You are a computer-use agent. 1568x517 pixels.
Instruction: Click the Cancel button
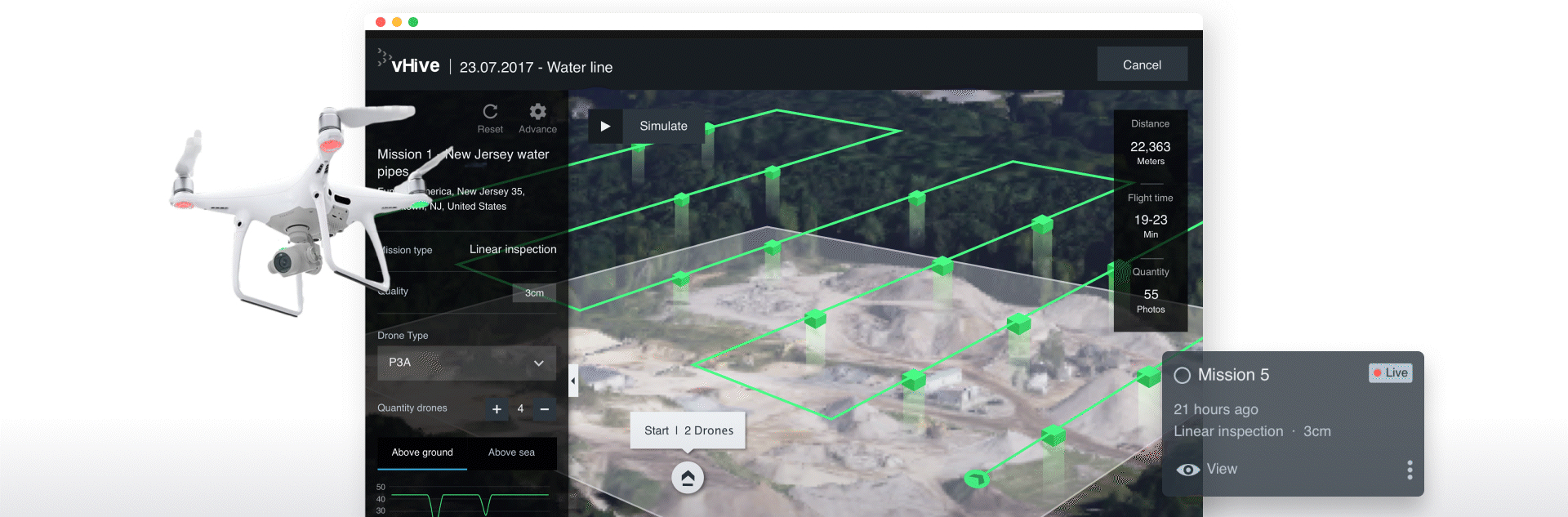point(1142,65)
